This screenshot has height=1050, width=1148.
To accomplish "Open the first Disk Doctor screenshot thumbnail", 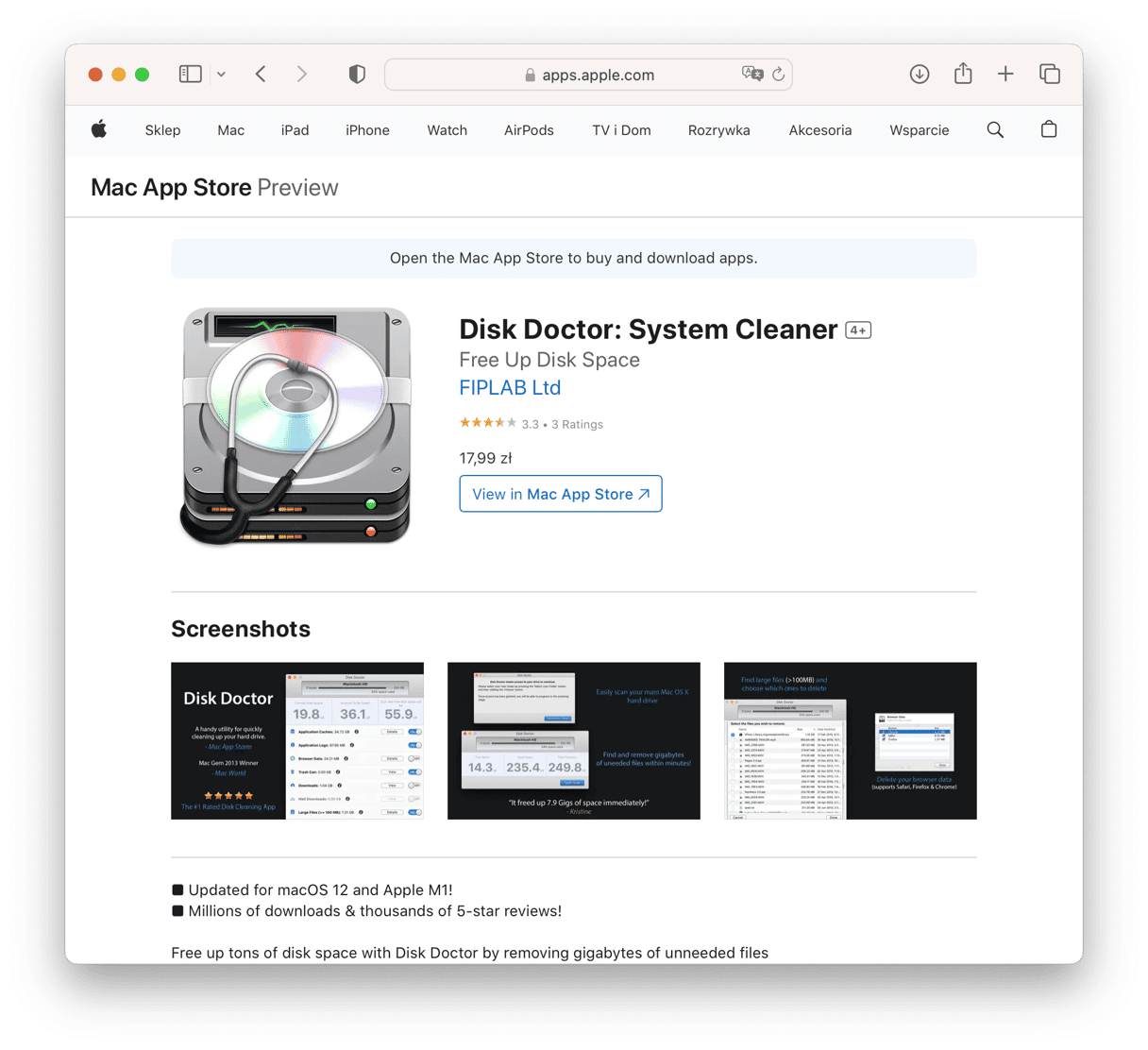I will click(x=297, y=740).
